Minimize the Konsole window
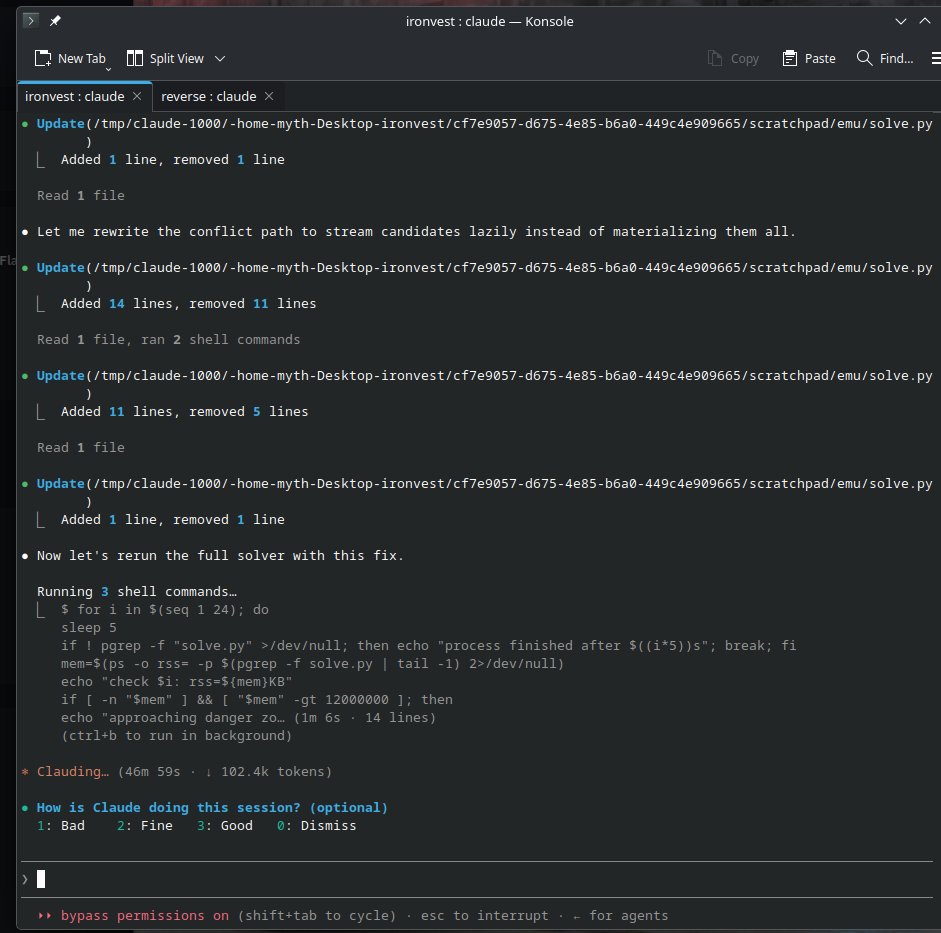Screen dimensions: 941x933 [x=900, y=21]
